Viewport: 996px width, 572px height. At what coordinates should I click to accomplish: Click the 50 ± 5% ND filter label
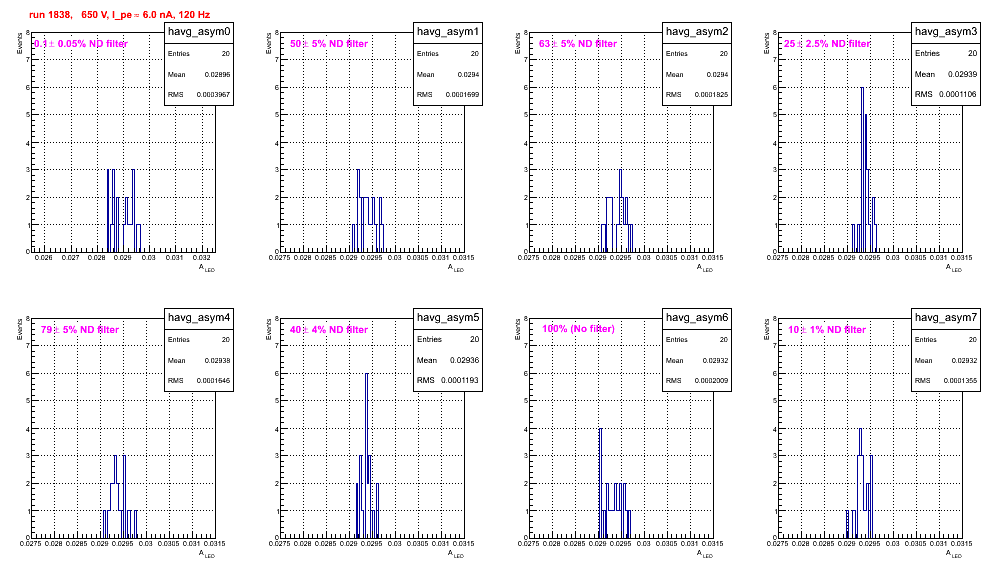tap(329, 44)
